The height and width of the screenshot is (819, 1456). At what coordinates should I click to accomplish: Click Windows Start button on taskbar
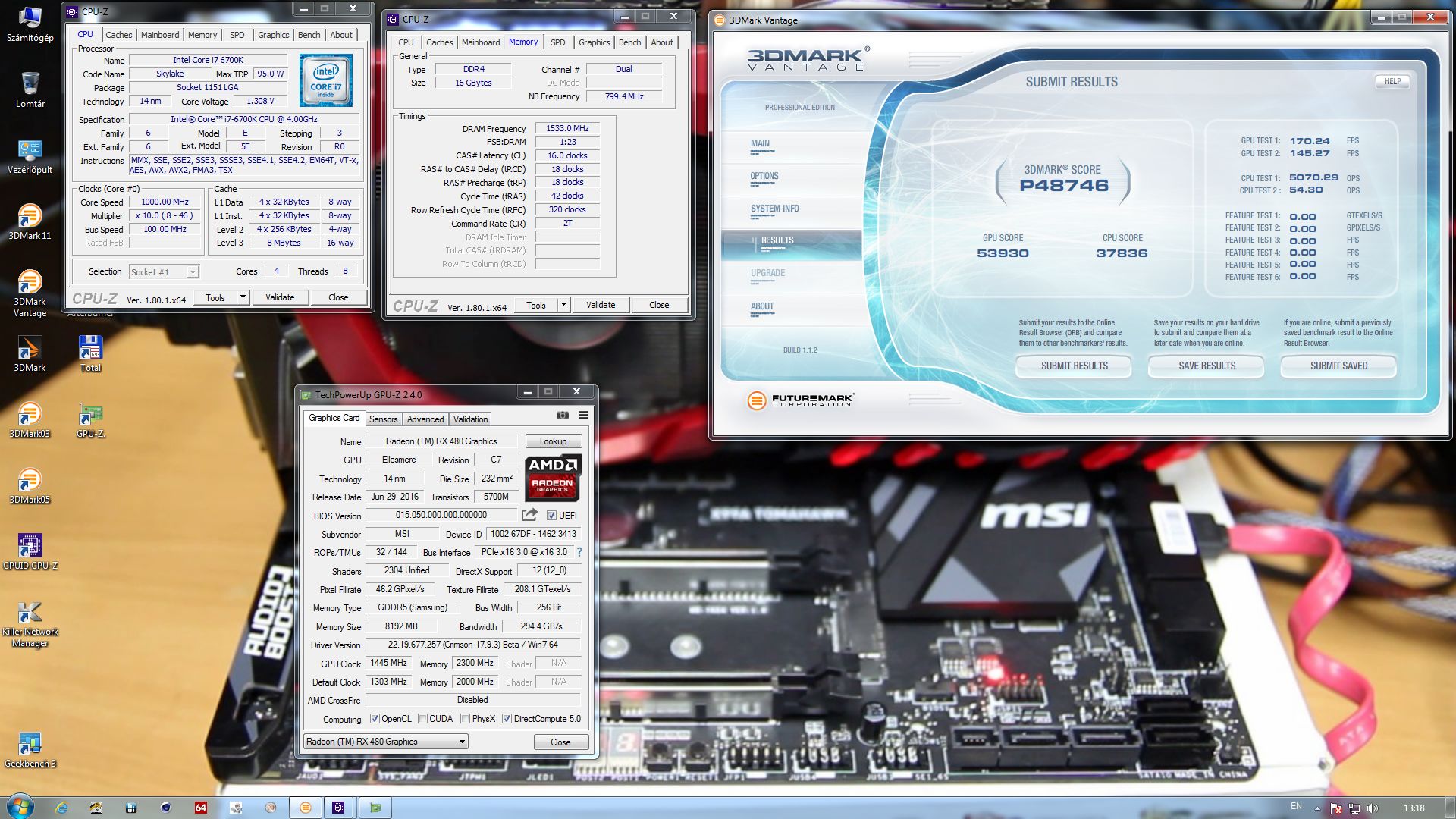(20, 807)
